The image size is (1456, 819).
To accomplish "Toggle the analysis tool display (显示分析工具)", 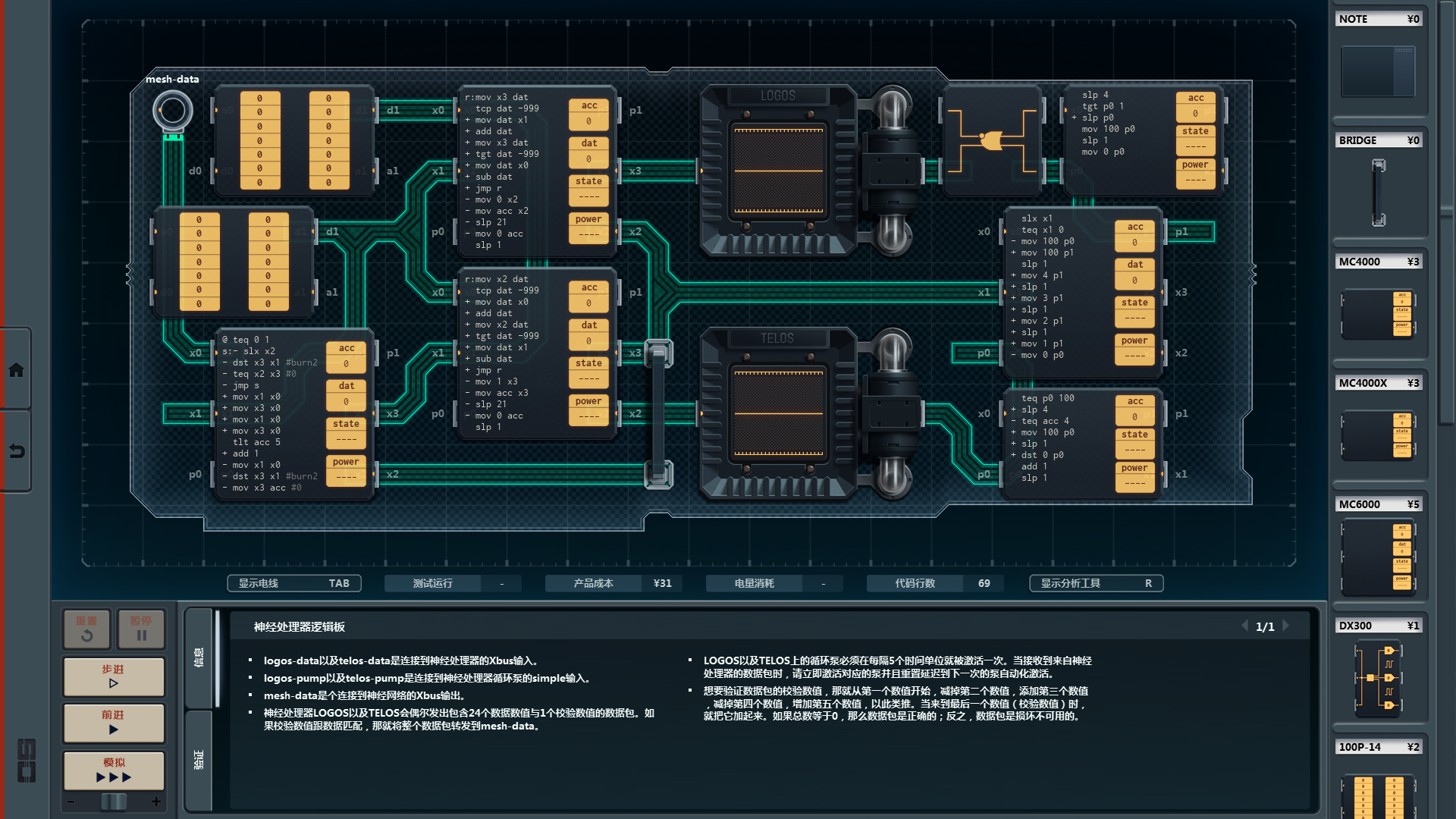I will tap(1096, 583).
